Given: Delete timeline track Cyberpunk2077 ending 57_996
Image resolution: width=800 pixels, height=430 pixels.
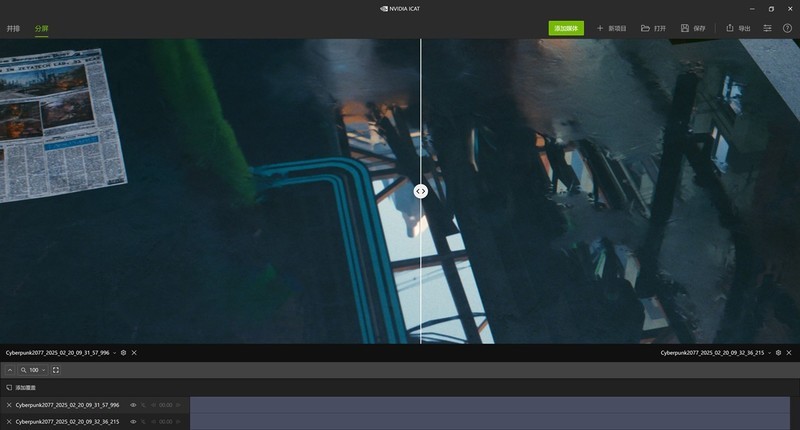Looking at the screenshot, I should pyautogui.click(x=9, y=405).
